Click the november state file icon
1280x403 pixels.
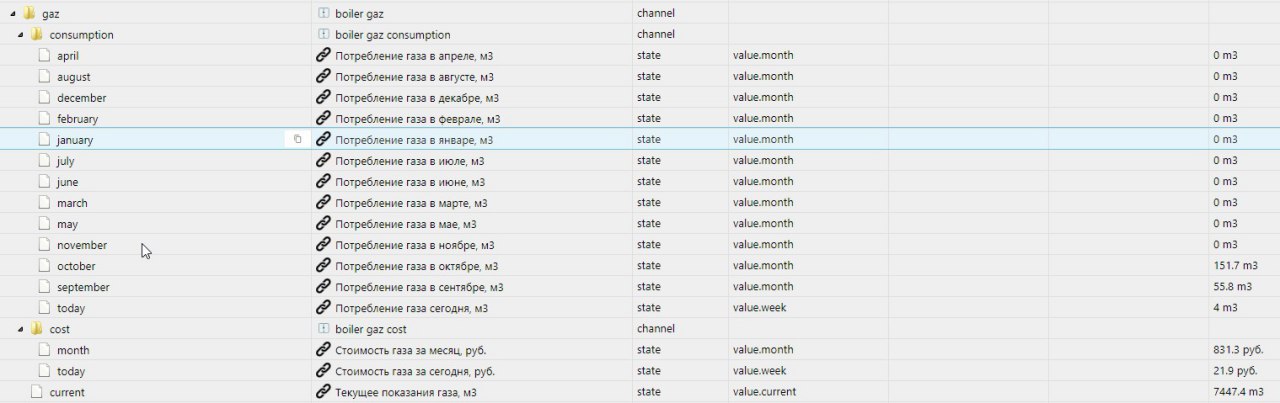[44, 244]
